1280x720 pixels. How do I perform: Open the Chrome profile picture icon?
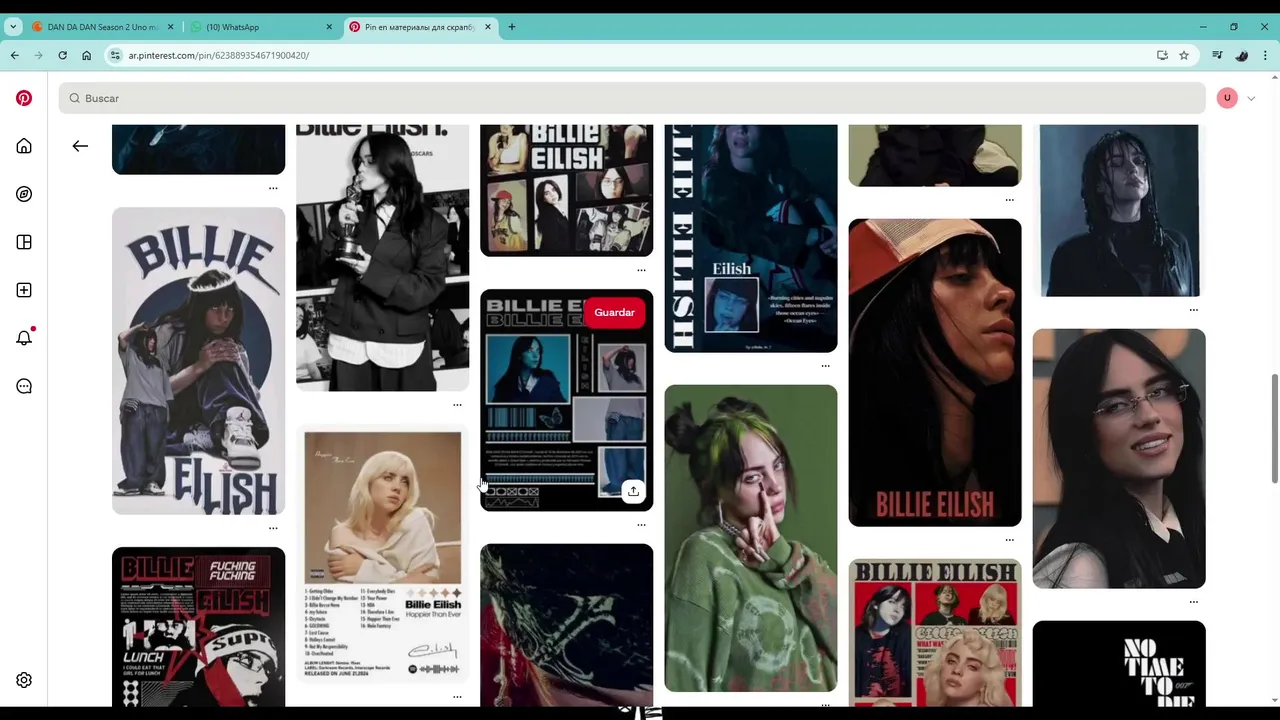(x=1241, y=55)
